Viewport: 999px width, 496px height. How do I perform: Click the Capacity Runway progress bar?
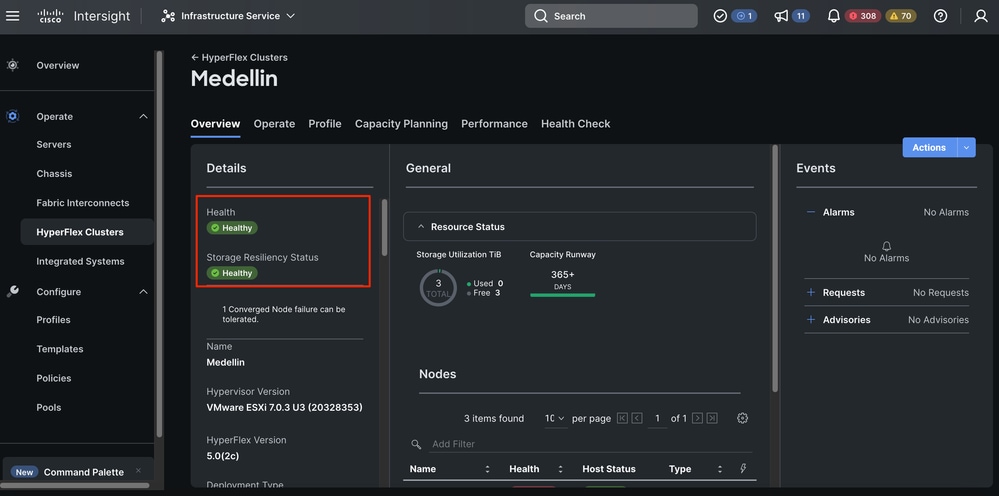pos(563,295)
